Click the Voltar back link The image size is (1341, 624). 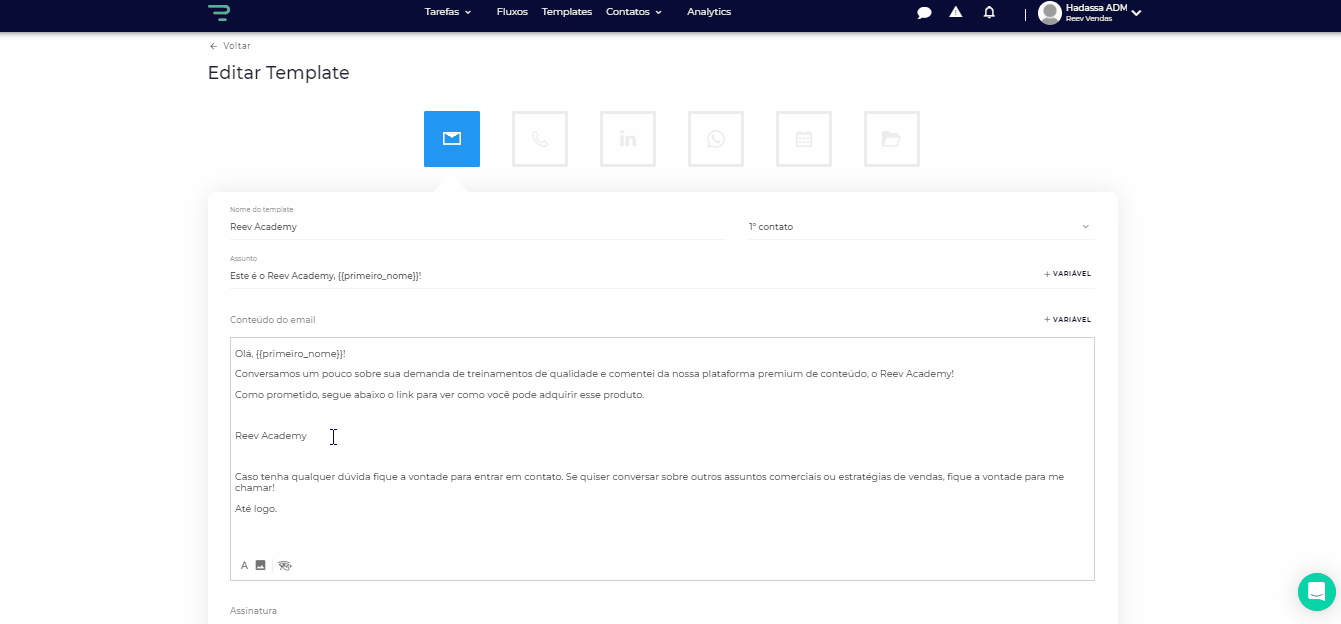coord(230,46)
